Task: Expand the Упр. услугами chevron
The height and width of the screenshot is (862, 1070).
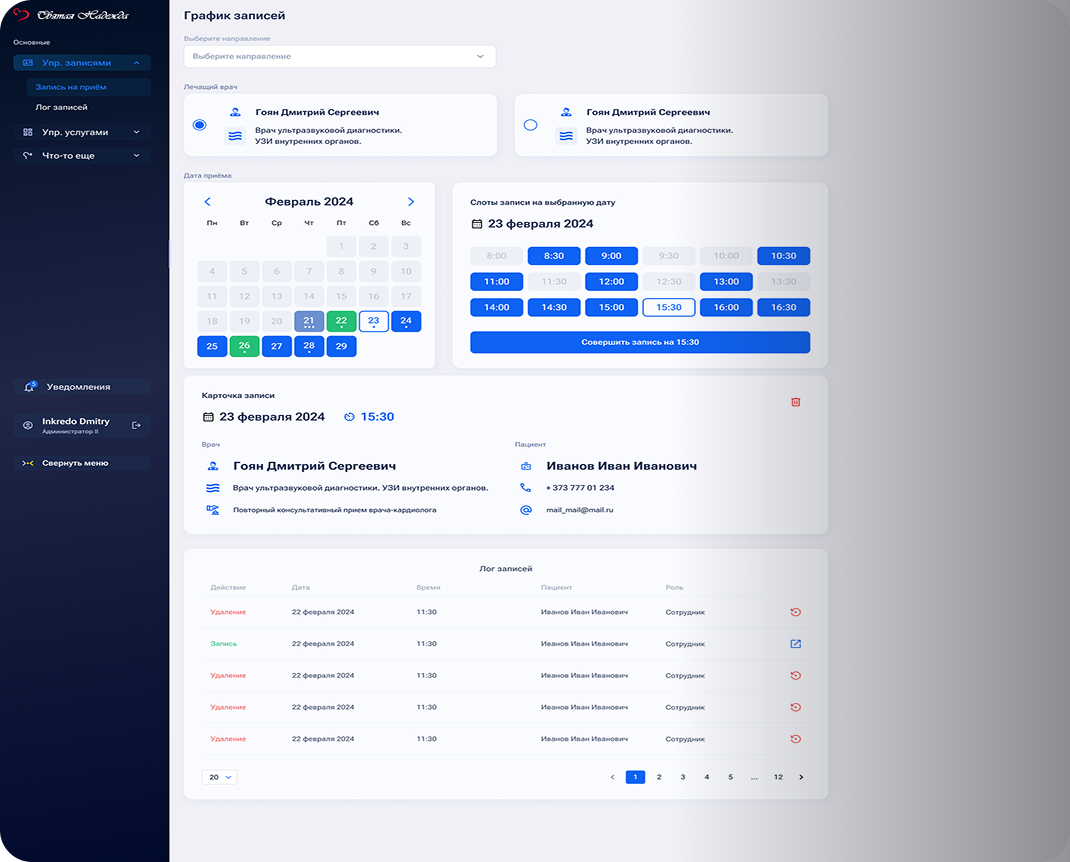Action: click(x=136, y=132)
